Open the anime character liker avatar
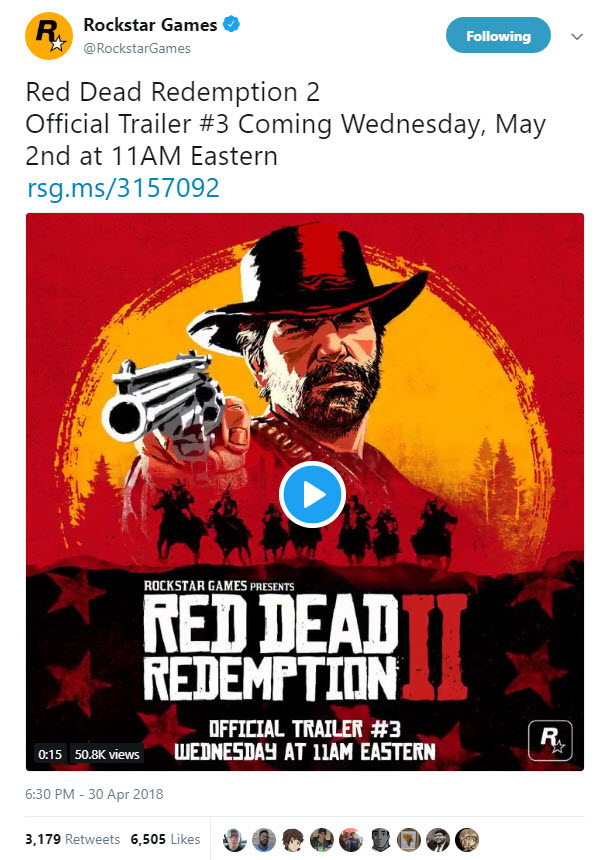The width and height of the screenshot is (602, 860). pos(291,839)
